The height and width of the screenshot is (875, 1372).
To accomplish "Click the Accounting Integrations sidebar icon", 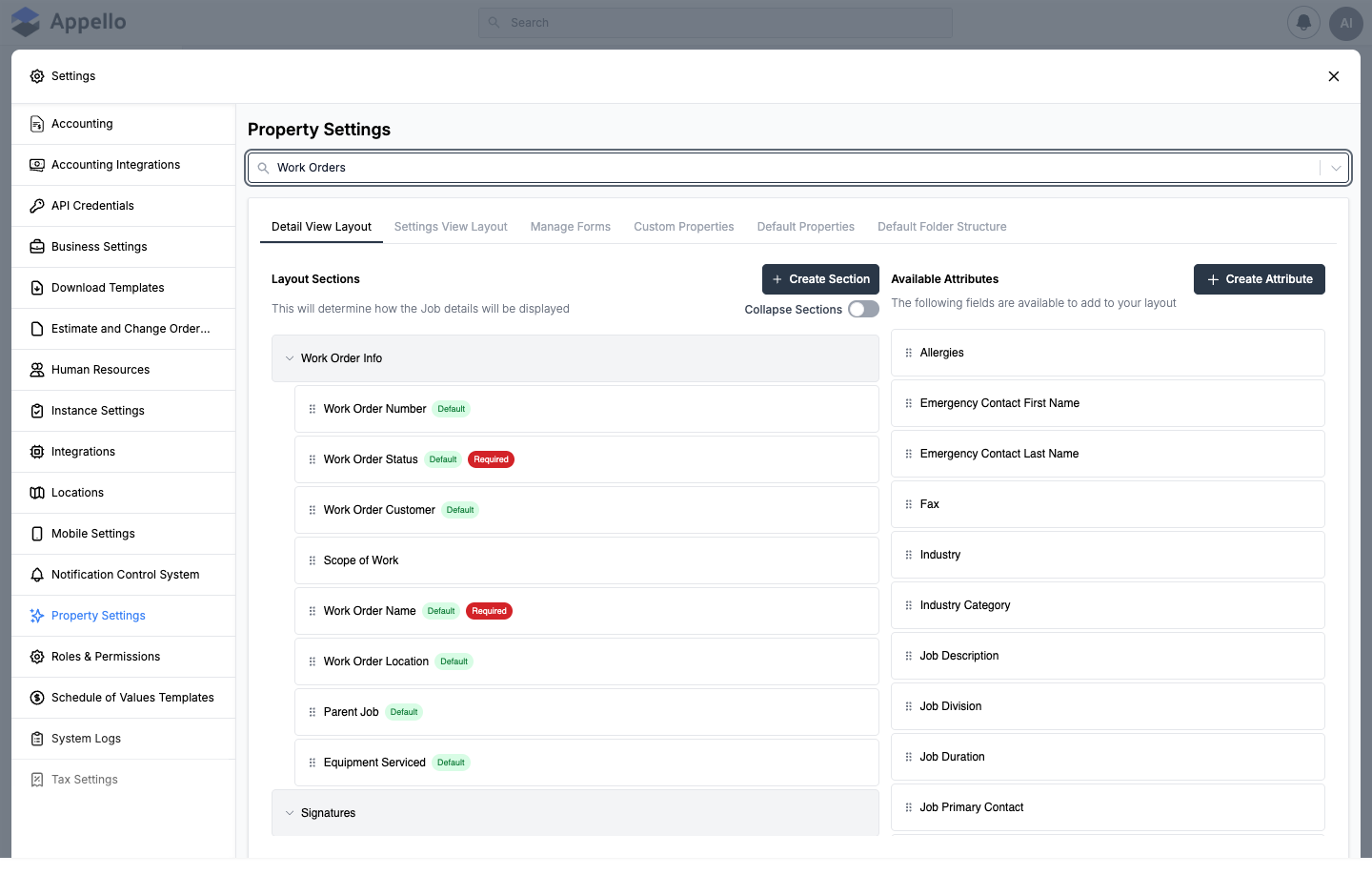I will coord(37,165).
